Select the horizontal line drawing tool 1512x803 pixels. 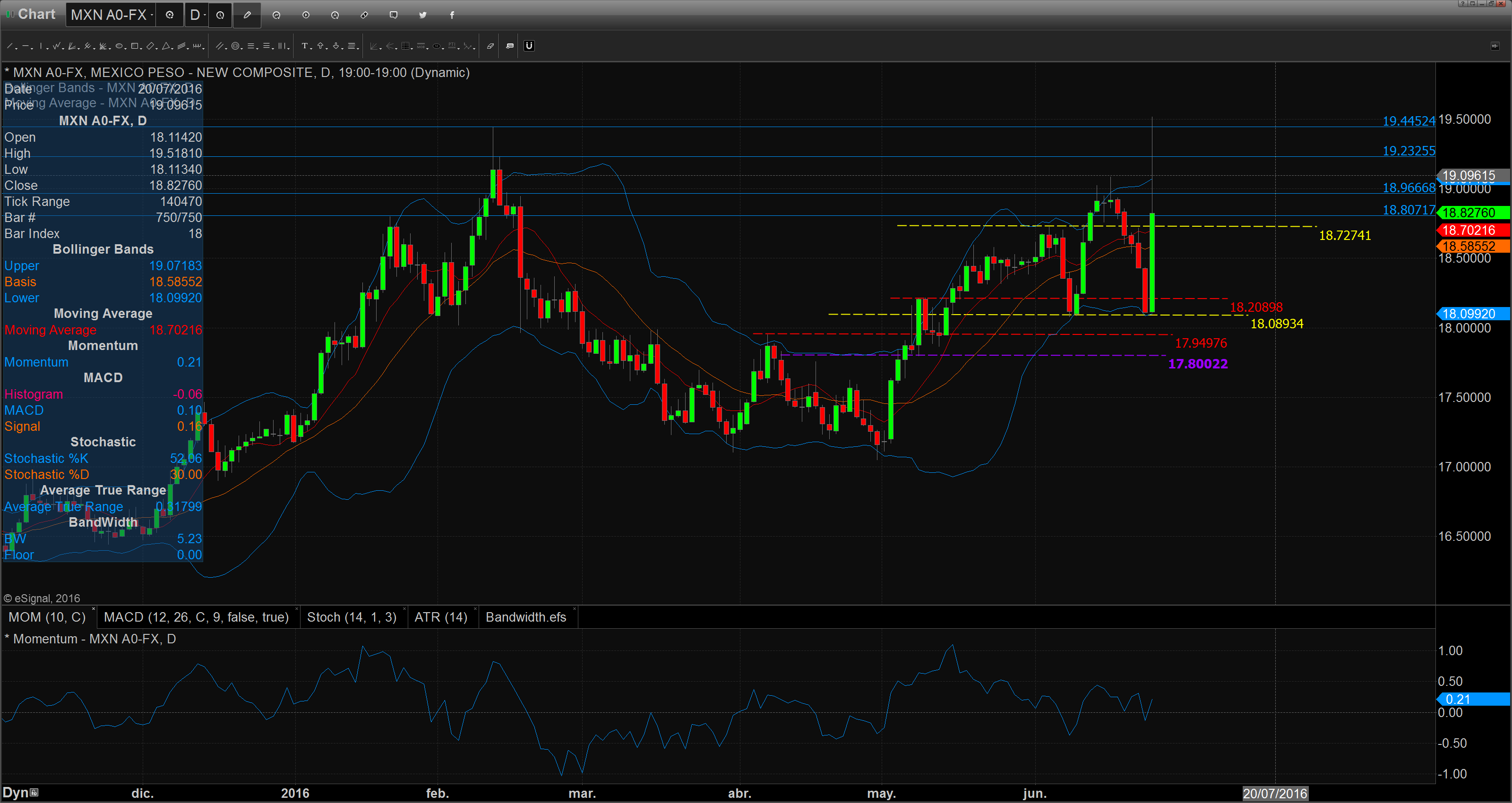pyautogui.click(x=25, y=46)
